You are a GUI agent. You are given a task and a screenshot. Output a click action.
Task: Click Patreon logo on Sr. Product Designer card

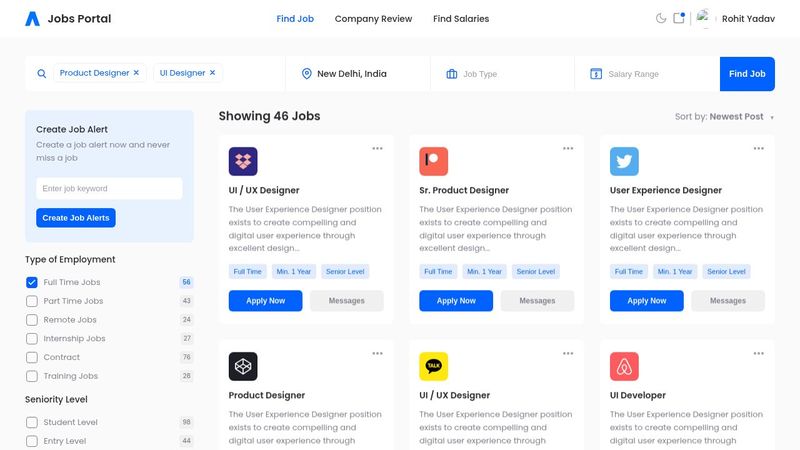[x=434, y=161]
